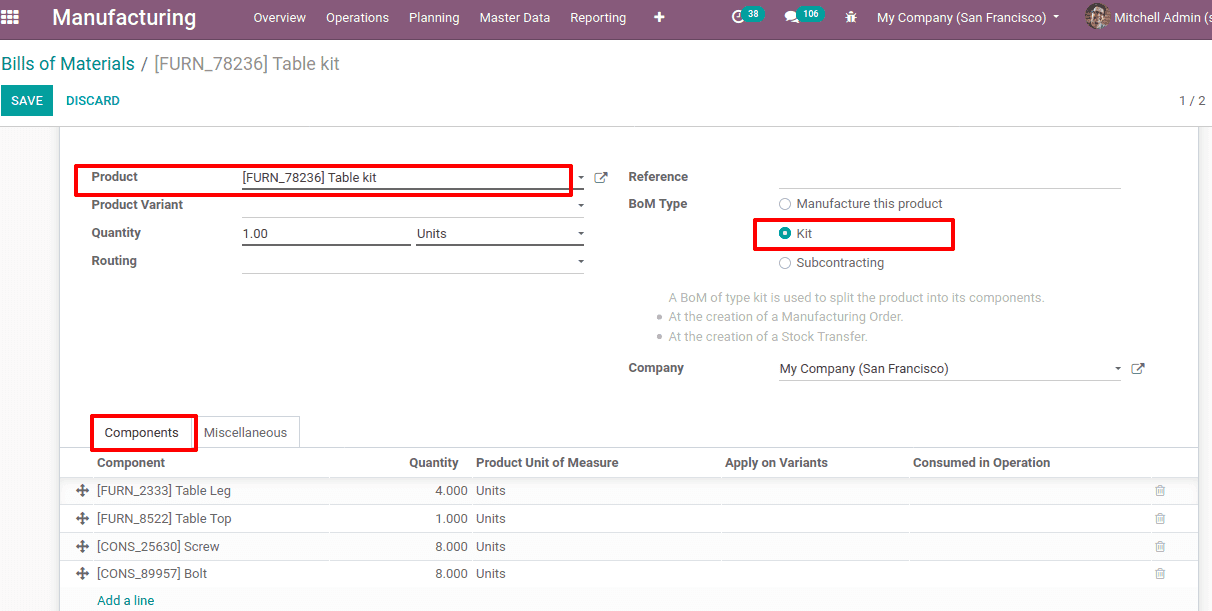Switch to the Miscellaneous tab
This screenshot has height=611, width=1212.
tap(245, 433)
